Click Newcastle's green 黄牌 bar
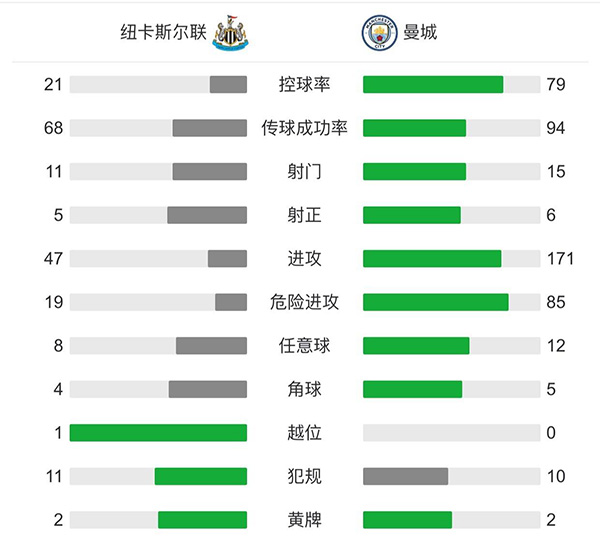The width and height of the screenshot is (600, 538). [x=202, y=520]
